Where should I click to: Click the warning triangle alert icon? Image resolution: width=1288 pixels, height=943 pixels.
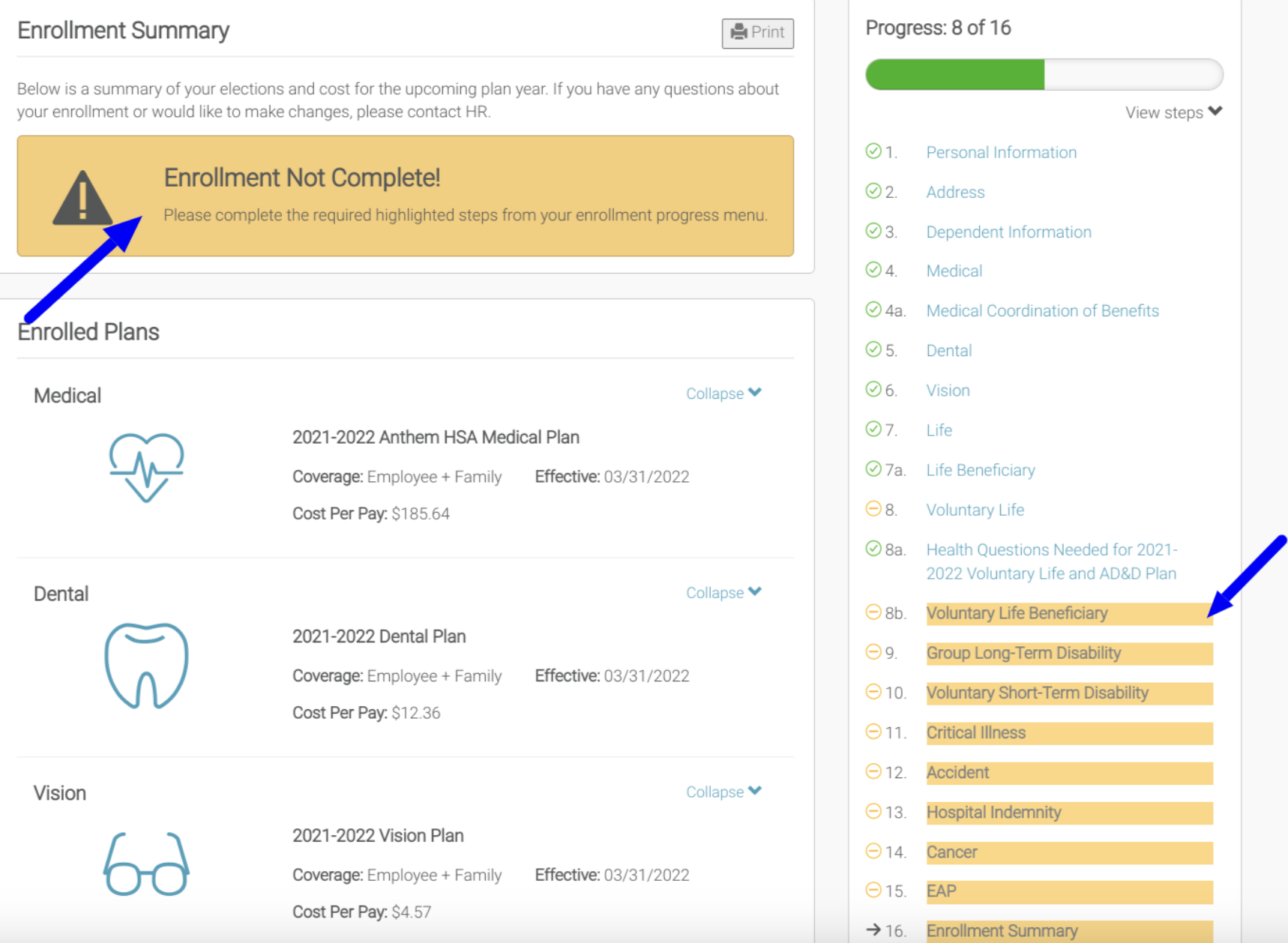pos(82,199)
